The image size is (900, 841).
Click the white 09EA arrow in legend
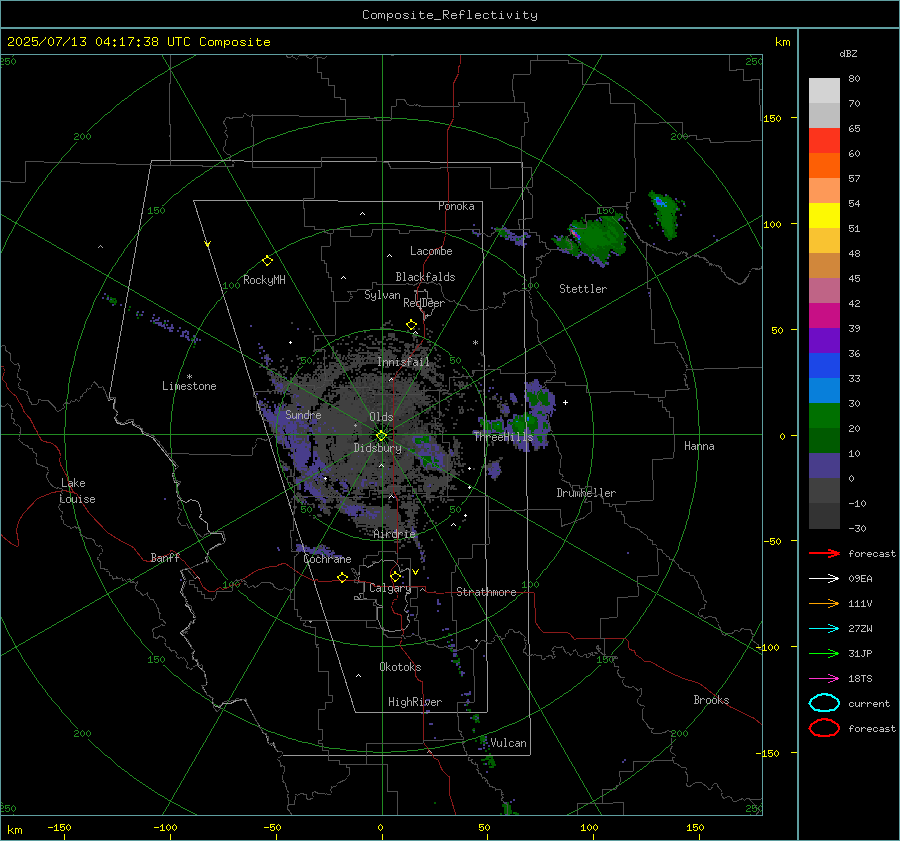pos(824,578)
